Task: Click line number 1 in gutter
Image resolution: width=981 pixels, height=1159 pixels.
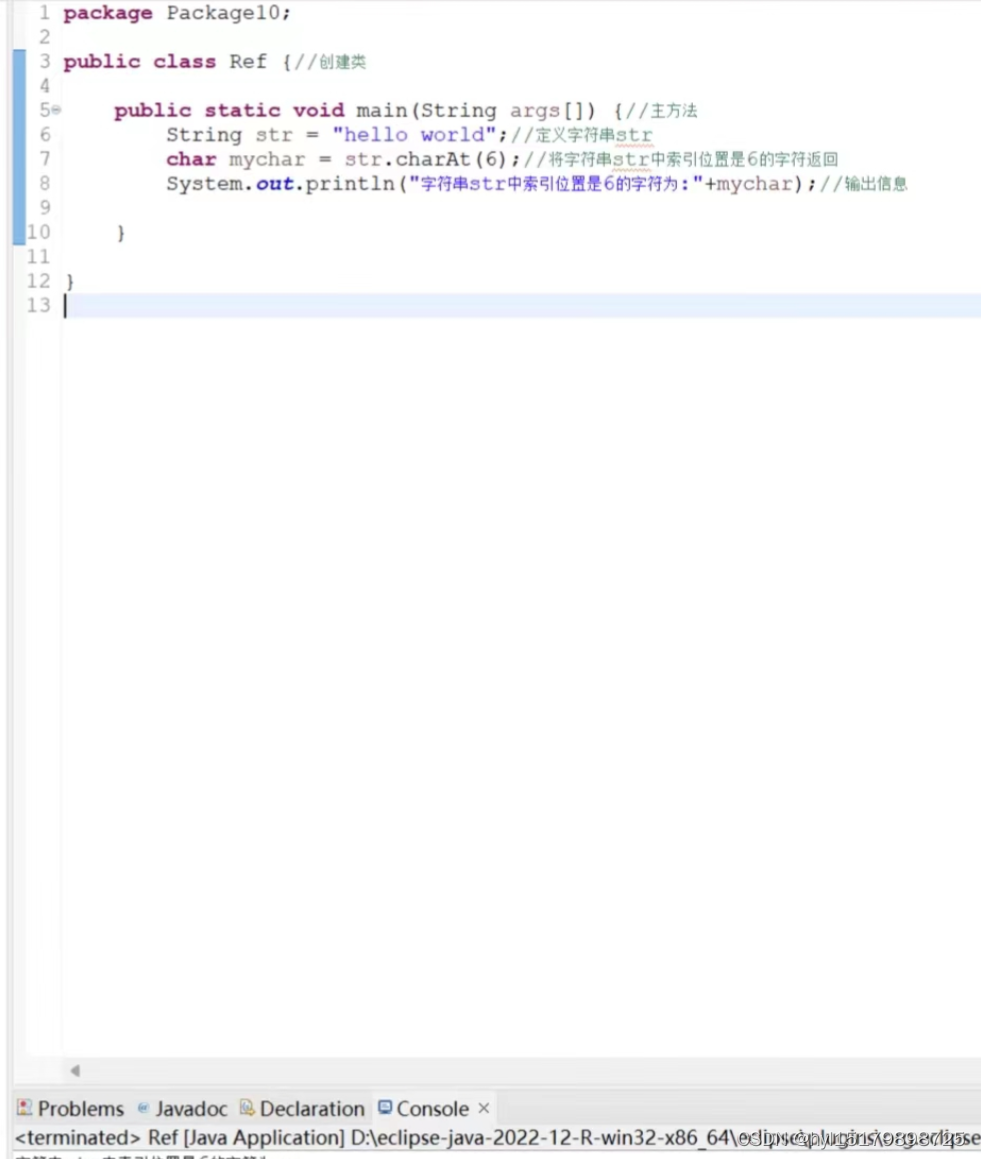Action: click(44, 13)
